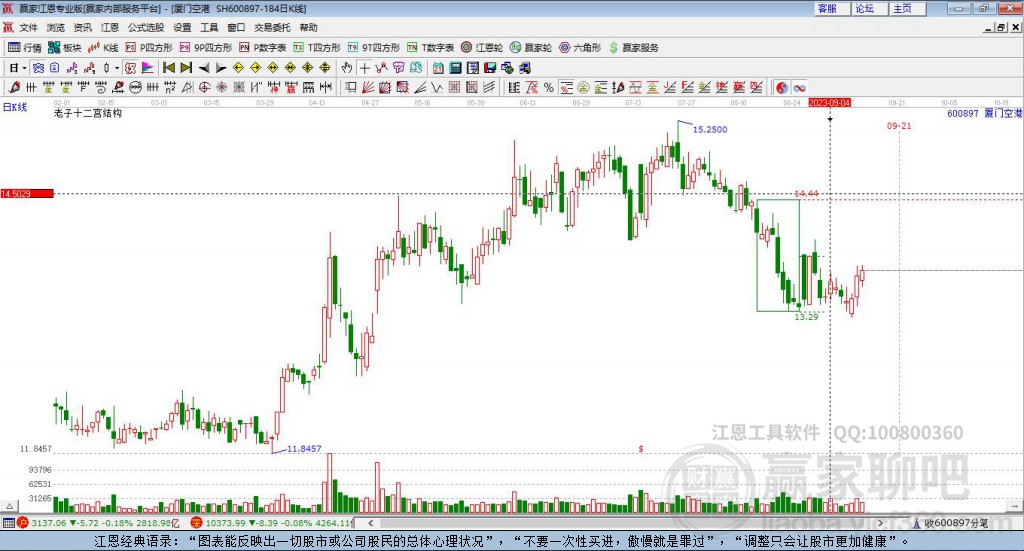Select the red pencil drawing tool
The height and width of the screenshot is (551, 1024).
tap(14, 87)
